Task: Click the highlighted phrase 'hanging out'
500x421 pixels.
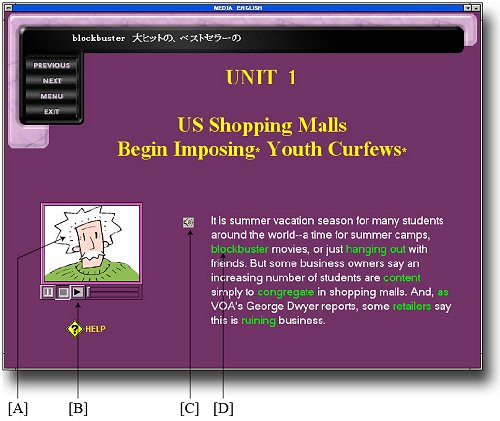Action: tap(376, 249)
